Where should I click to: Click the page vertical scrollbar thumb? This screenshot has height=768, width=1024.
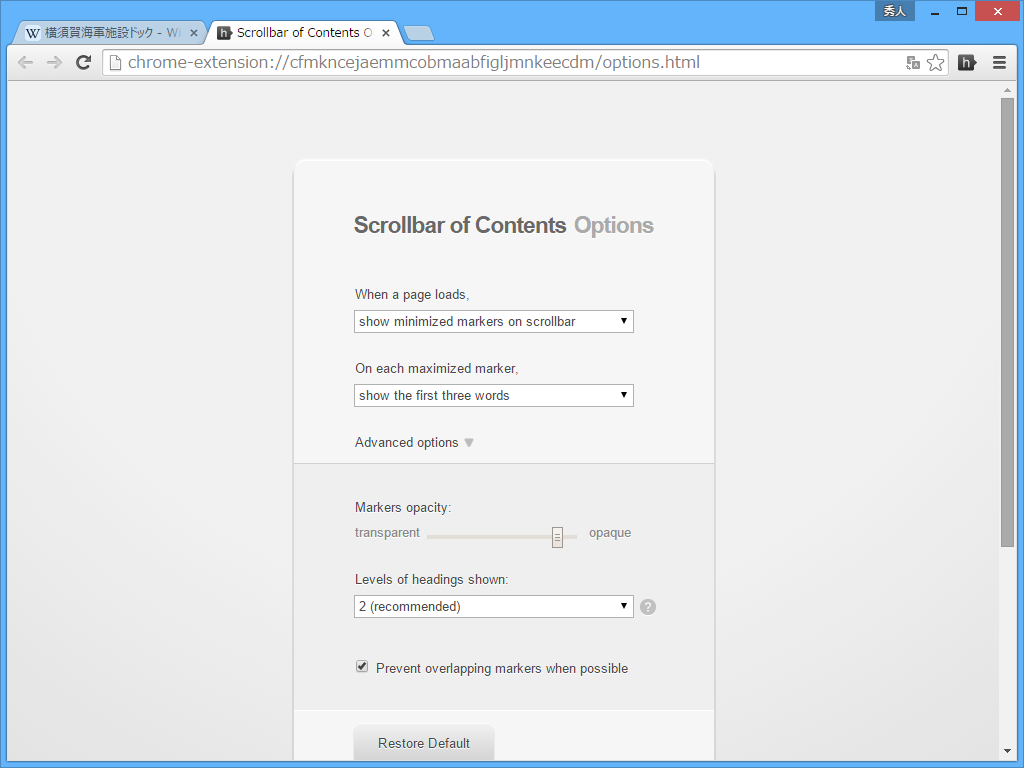point(1007,323)
